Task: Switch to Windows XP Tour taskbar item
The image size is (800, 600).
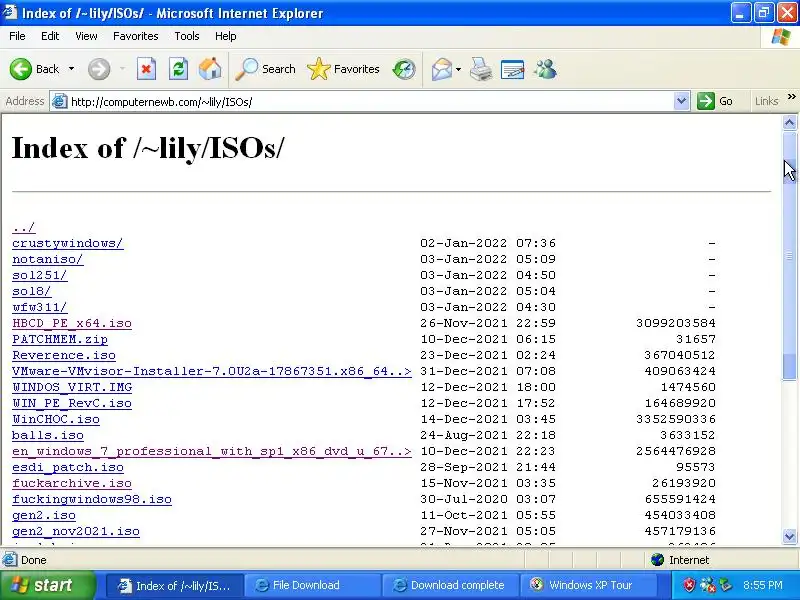Action: coord(587,586)
